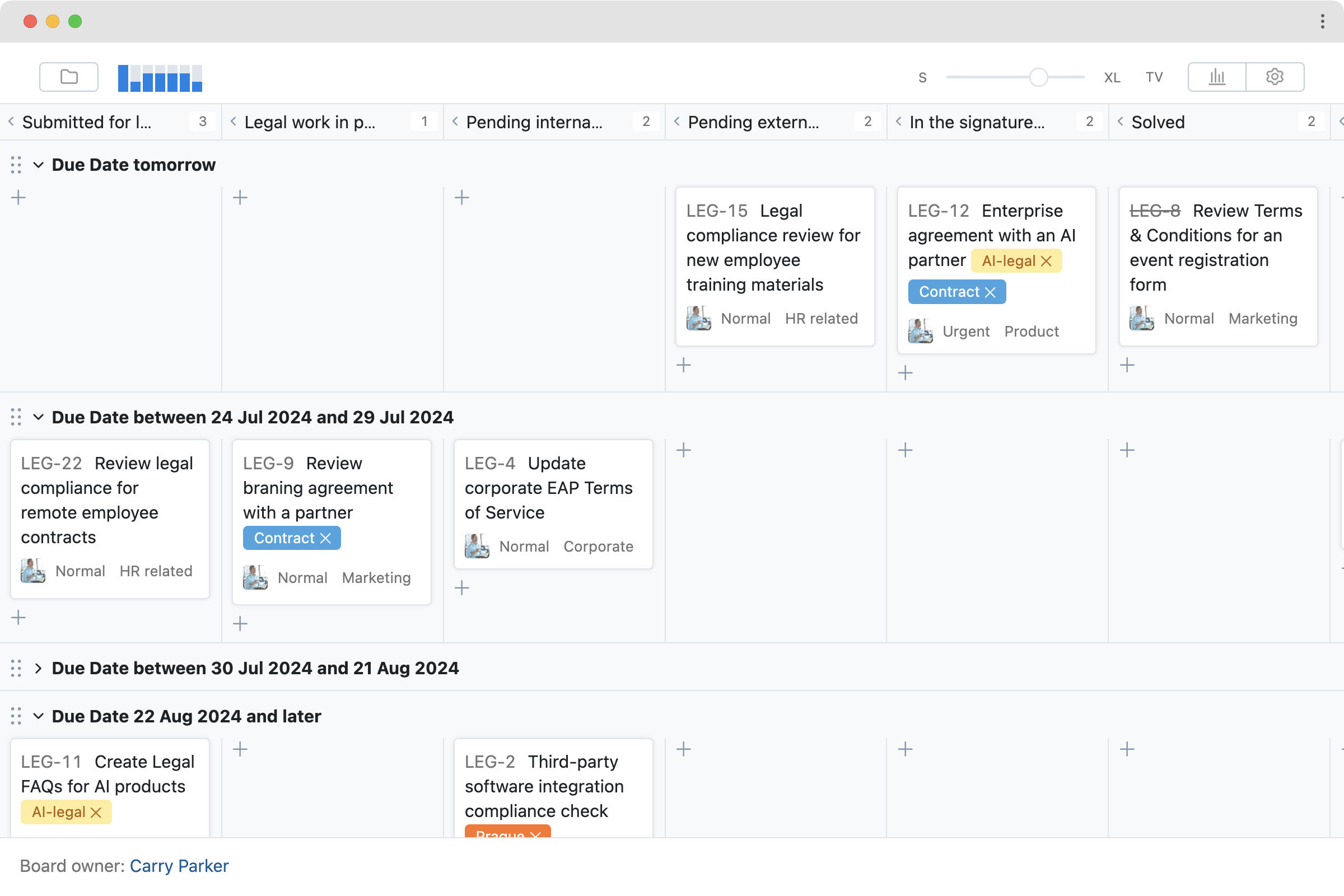Click the blue bar chart board logo

(160, 78)
